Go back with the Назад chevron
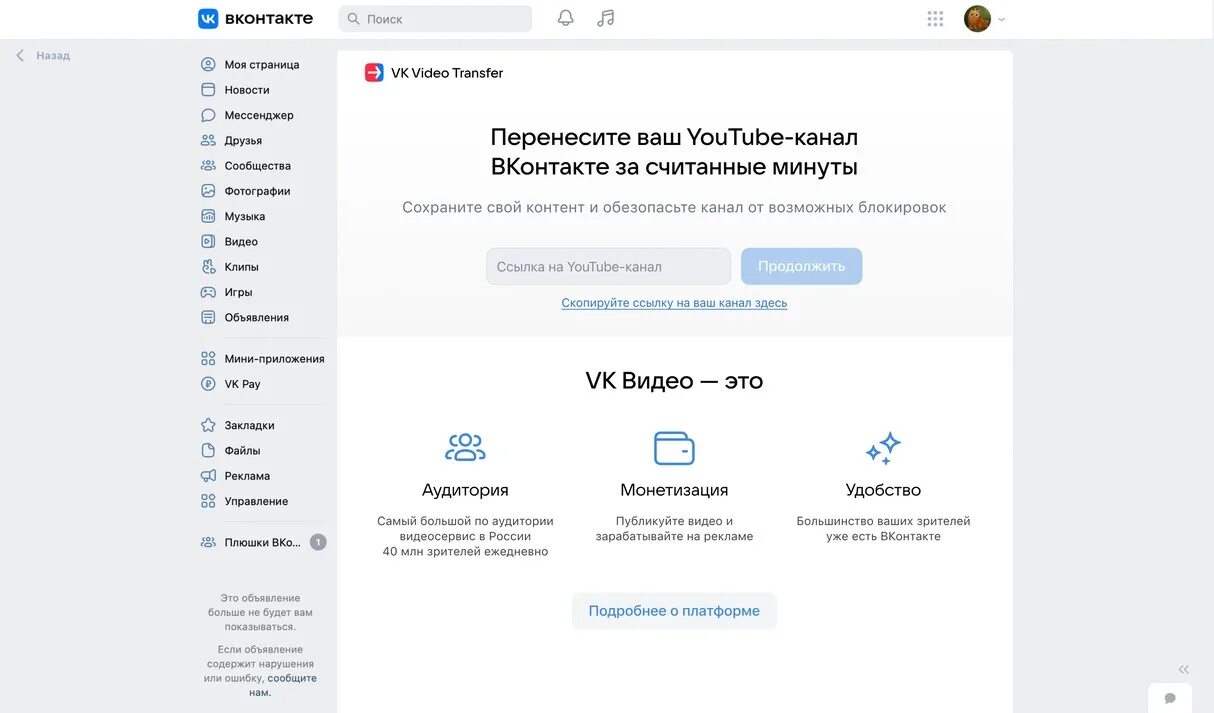 click(20, 56)
